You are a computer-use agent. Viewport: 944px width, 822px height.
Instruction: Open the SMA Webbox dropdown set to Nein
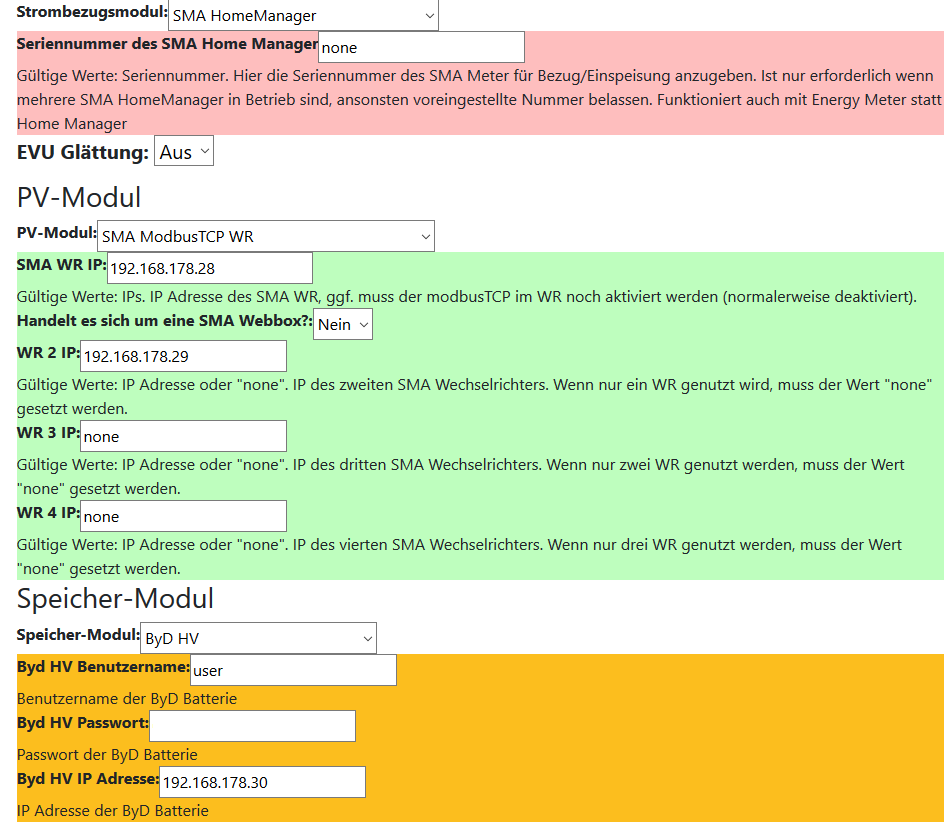343,324
